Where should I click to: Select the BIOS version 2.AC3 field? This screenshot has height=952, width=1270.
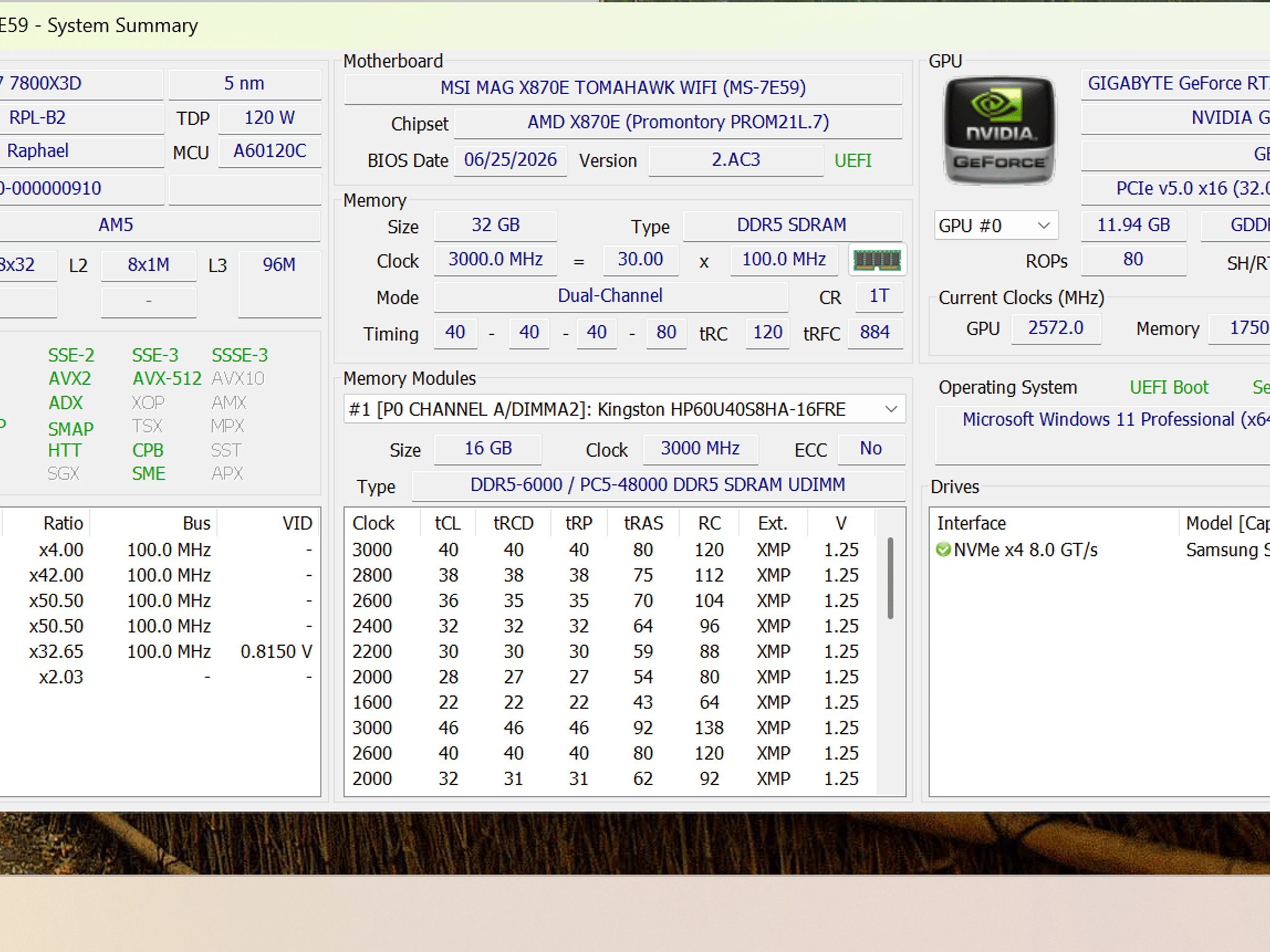(x=736, y=161)
